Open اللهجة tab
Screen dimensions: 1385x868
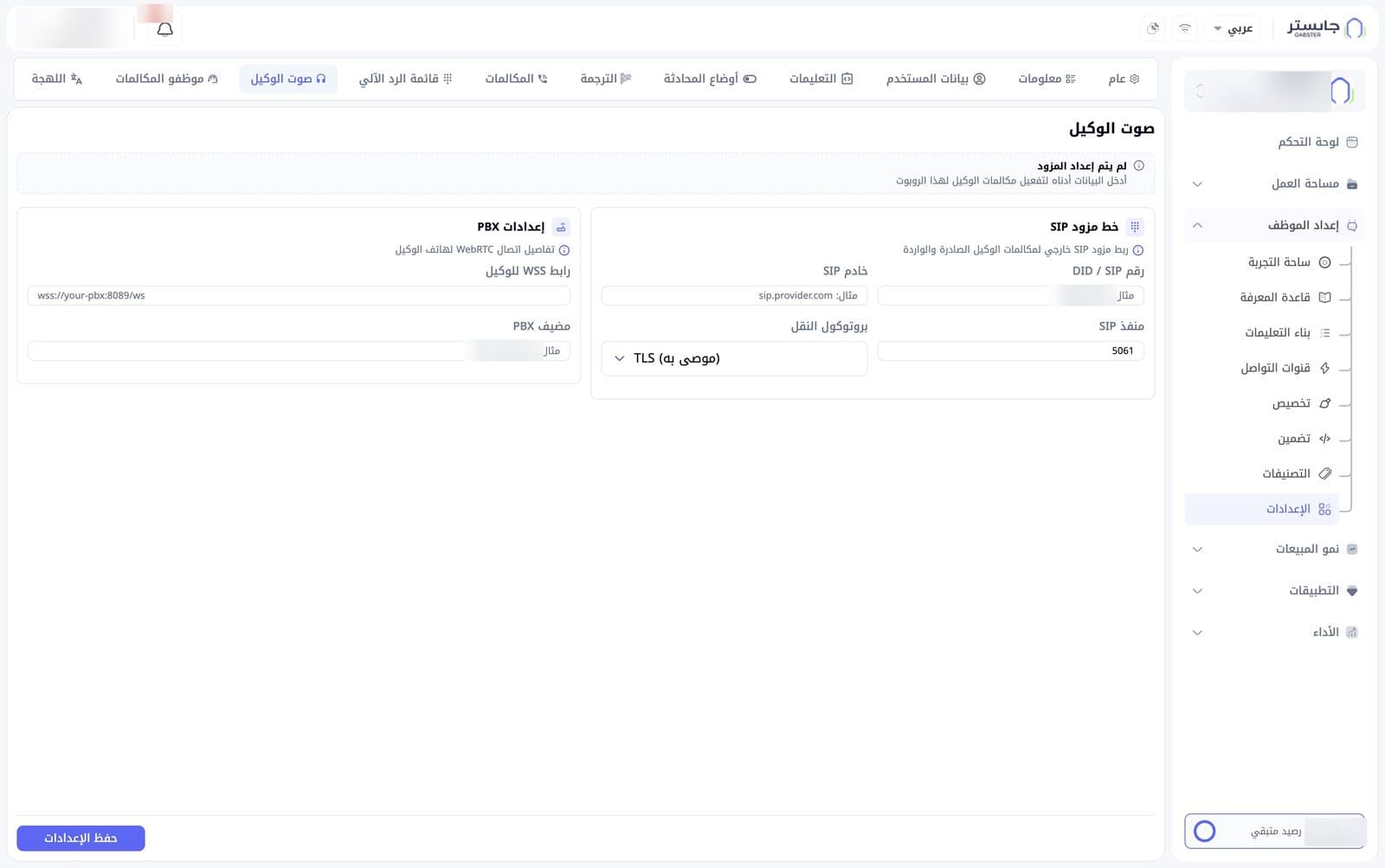click(x=57, y=79)
